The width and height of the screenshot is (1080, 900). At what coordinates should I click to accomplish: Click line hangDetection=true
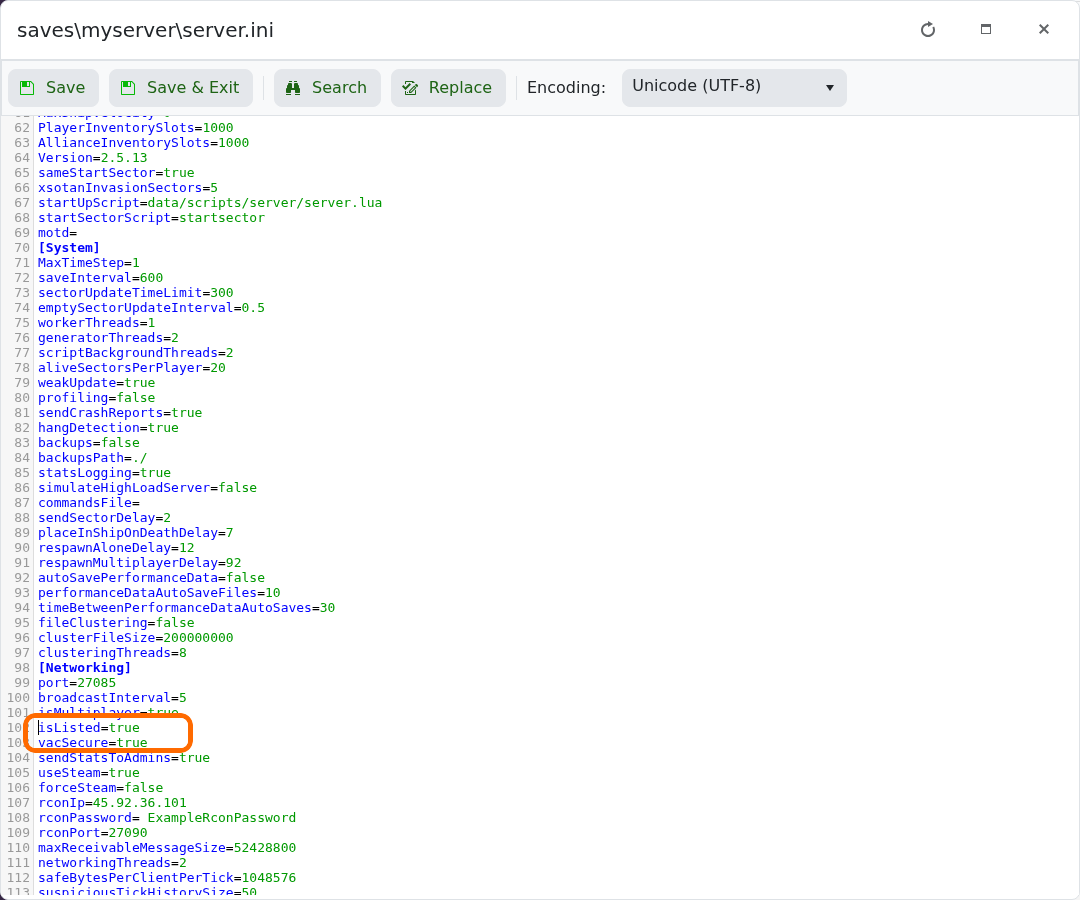pos(108,428)
